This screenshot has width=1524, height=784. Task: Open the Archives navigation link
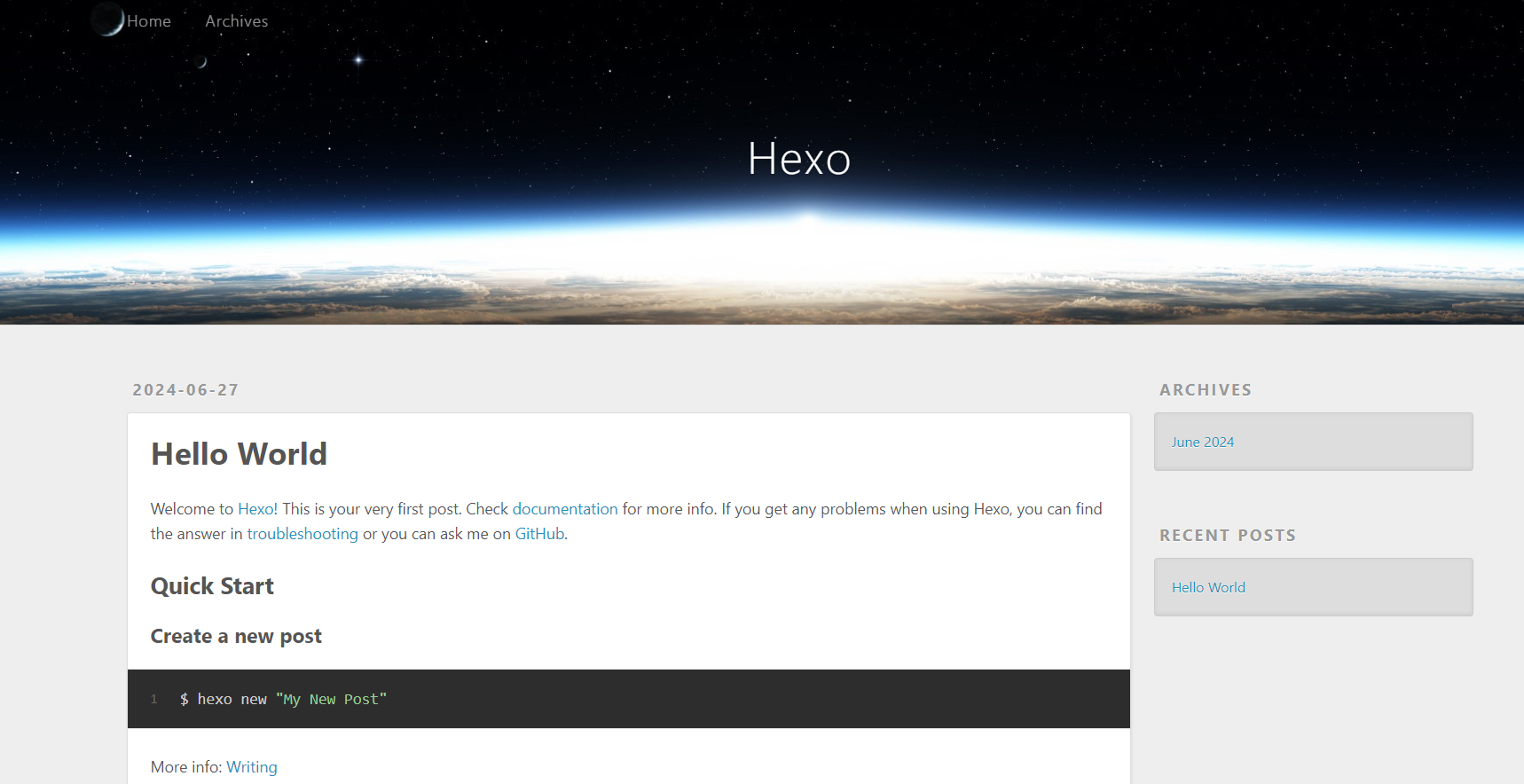[x=236, y=21]
